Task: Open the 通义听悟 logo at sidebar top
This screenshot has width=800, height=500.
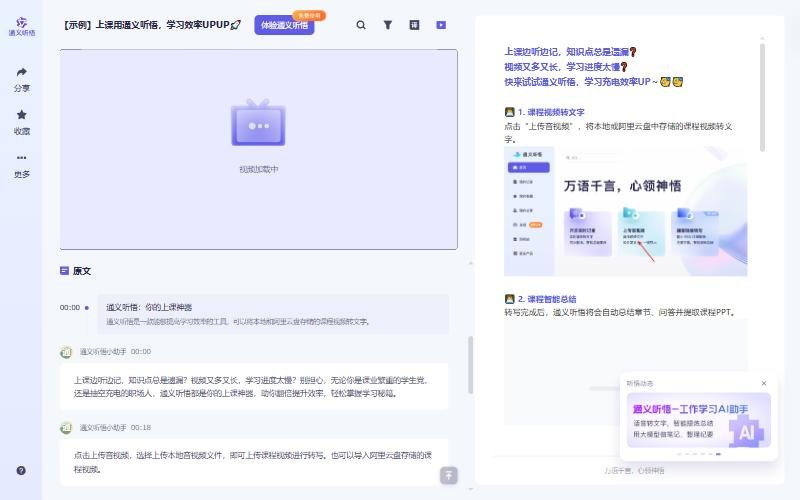Action: pos(21,26)
